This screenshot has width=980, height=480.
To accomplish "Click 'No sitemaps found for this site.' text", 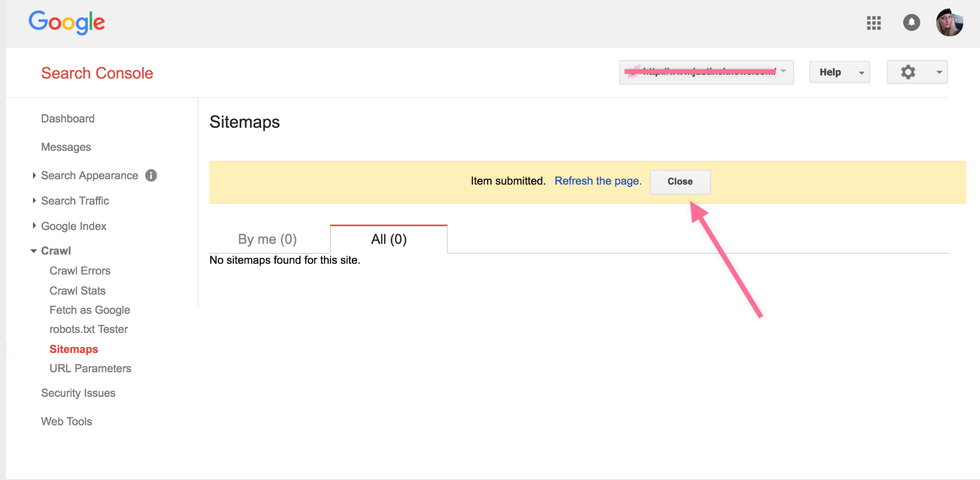I will point(285,260).
